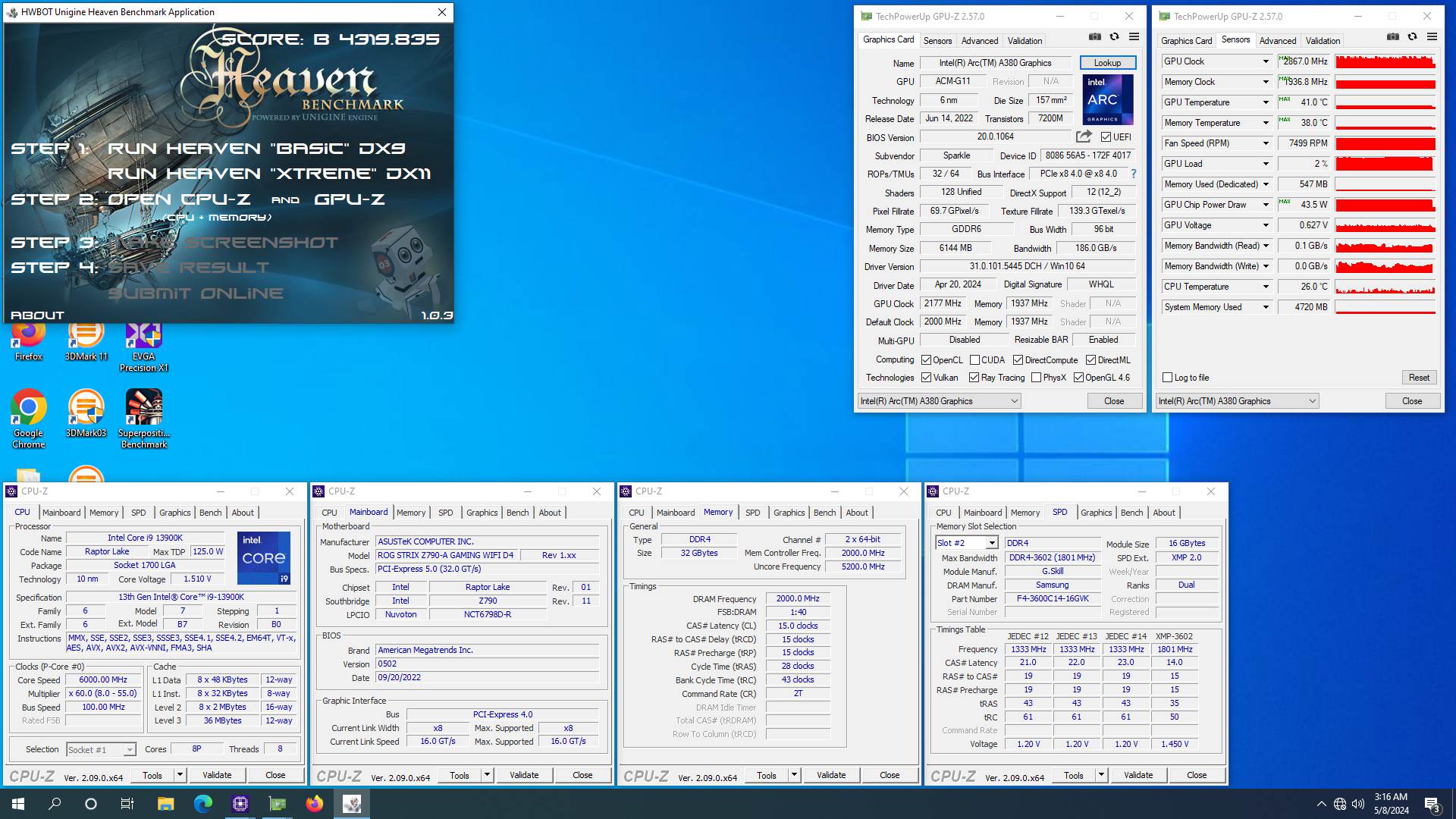Open the Bench tab in the CPU-Z CPU window
1456x819 pixels.
point(210,513)
